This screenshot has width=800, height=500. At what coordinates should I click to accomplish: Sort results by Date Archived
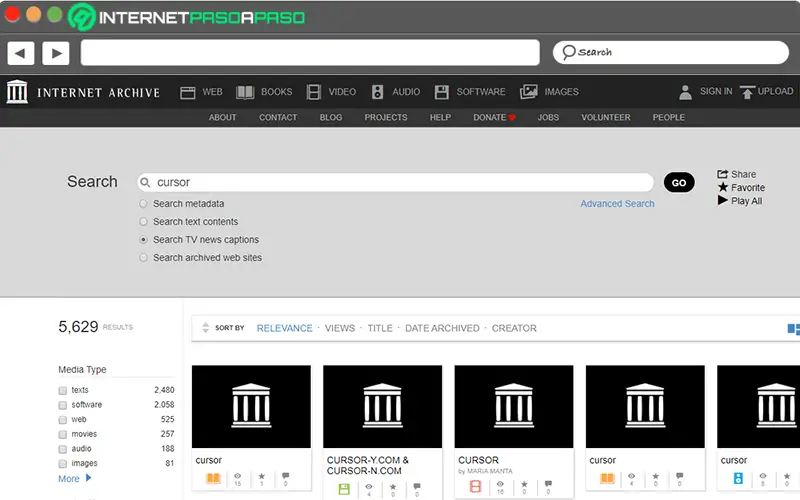click(442, 328)
